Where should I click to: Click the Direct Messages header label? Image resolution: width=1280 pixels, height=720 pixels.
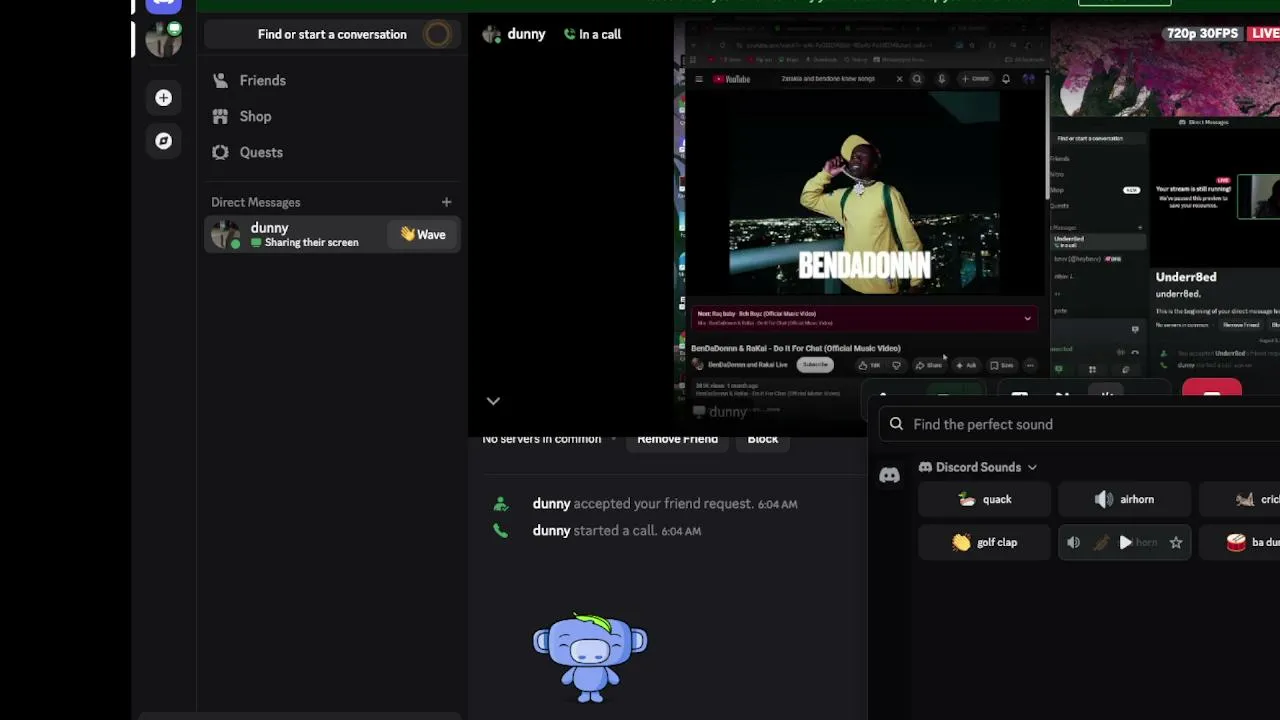255,202
